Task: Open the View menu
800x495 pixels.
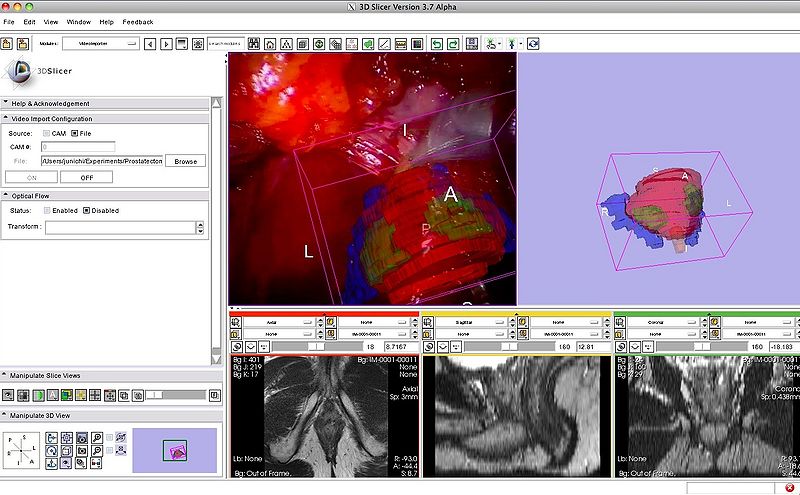Action: [x=51, y=22]
